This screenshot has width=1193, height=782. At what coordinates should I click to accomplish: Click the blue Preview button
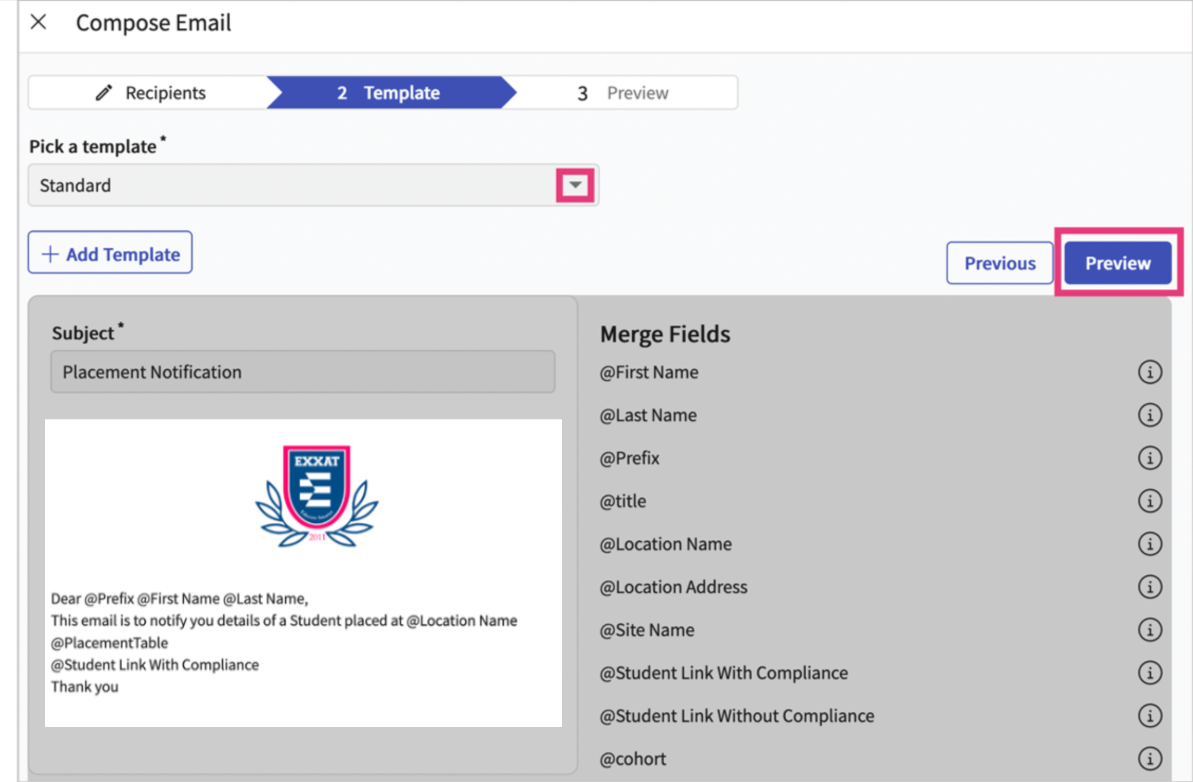(1117, 264)
